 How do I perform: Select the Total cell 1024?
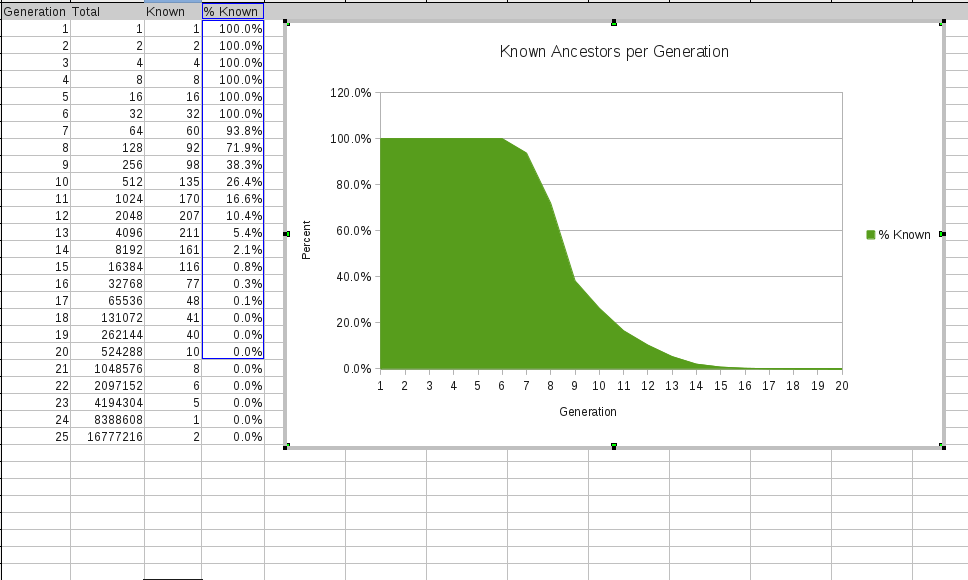(x=107, y=199)
